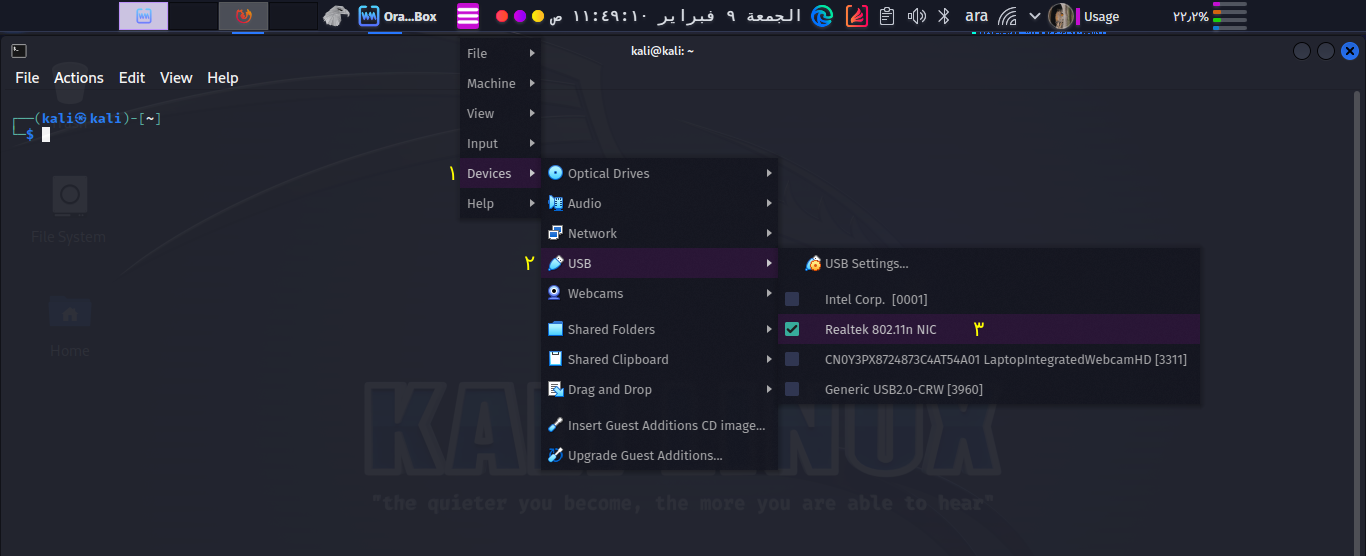Click the red feather app icon in panel
Image resolution: width=1366 pixels, height=556 pixels.
click(857, 16)
